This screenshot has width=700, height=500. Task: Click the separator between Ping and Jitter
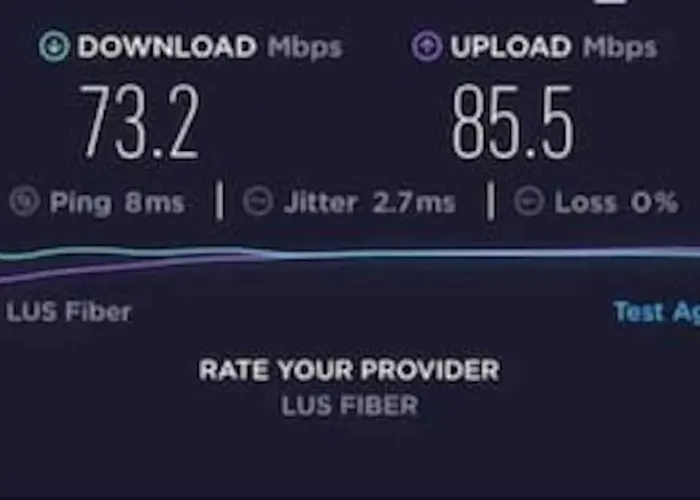click(x=219, y=201)
